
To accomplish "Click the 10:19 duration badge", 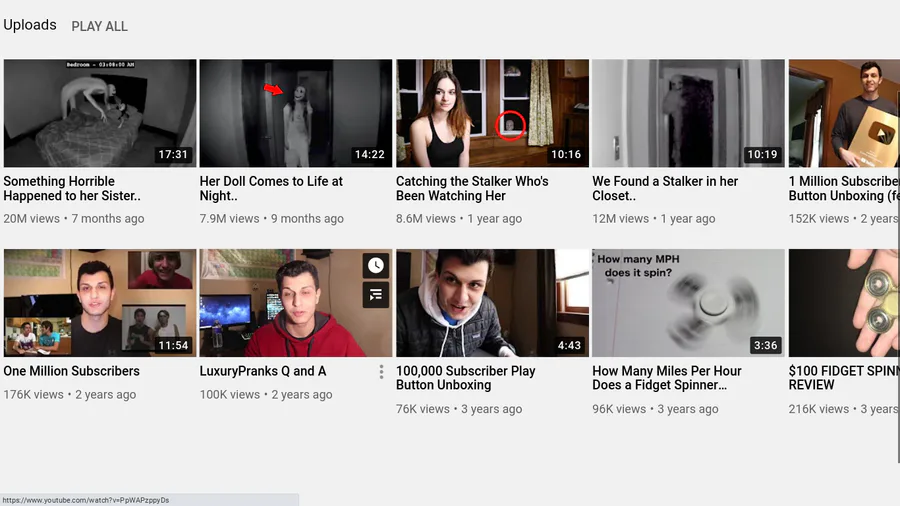I will (x=762, y=154).
